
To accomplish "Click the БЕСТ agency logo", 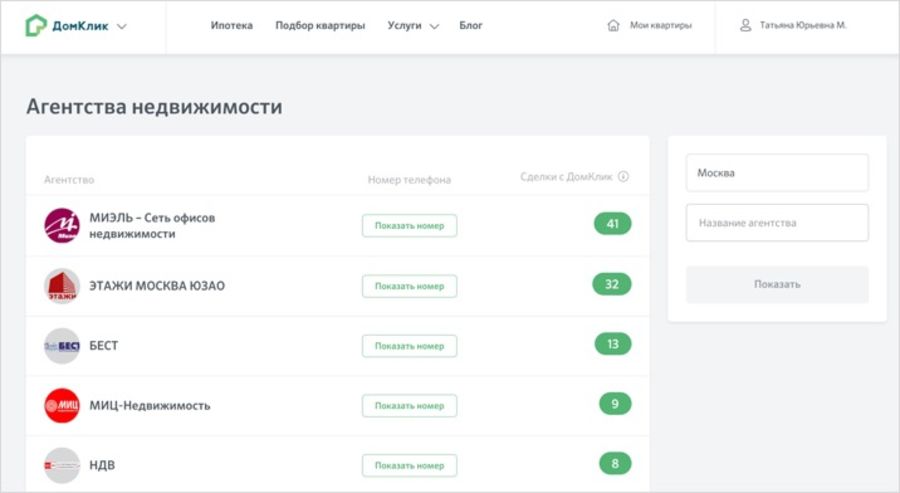I will pos(62,346).
